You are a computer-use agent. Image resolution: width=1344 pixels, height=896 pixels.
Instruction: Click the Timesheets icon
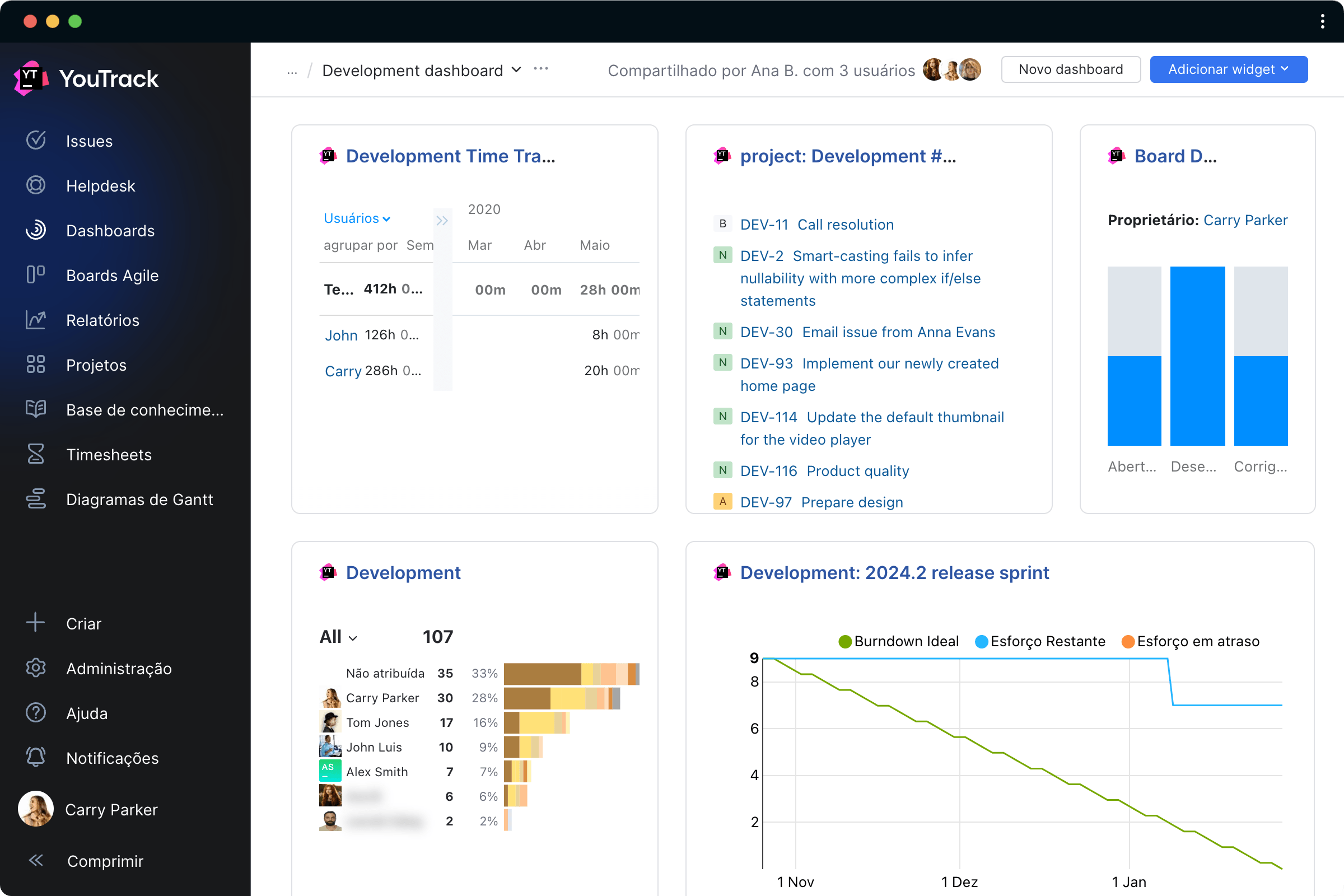pos(35,454)
